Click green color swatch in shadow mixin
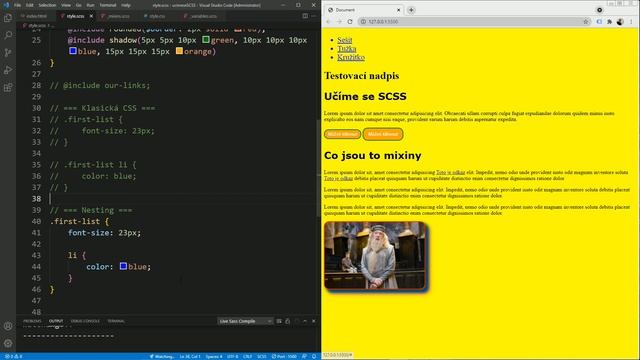The height and width of the screenshot is (360, 640). pos(206,40)
